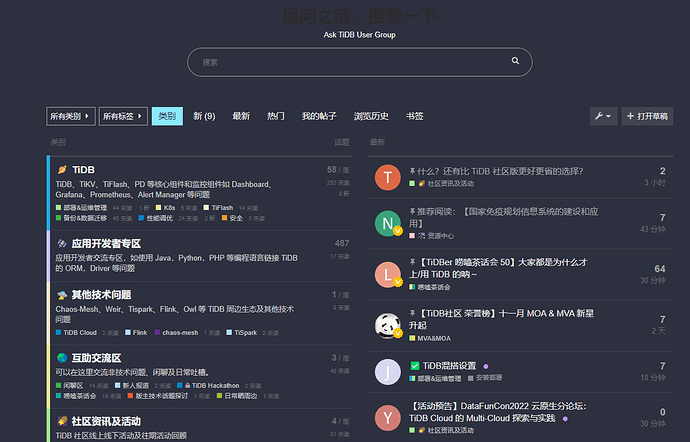Open topic 什么？还有比 TiDB 社区版更好更省的选择
The width and height of the screenshot is (690, 442).
click(x=500, y=171)
